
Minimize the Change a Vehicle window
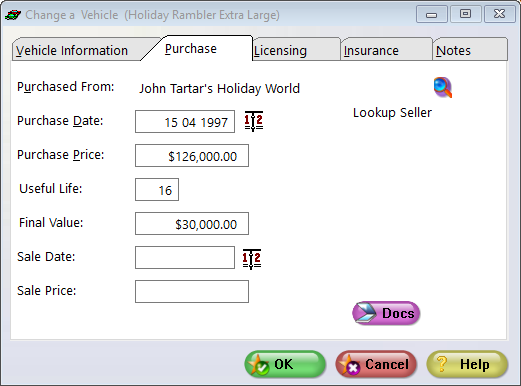click(432, 14)
